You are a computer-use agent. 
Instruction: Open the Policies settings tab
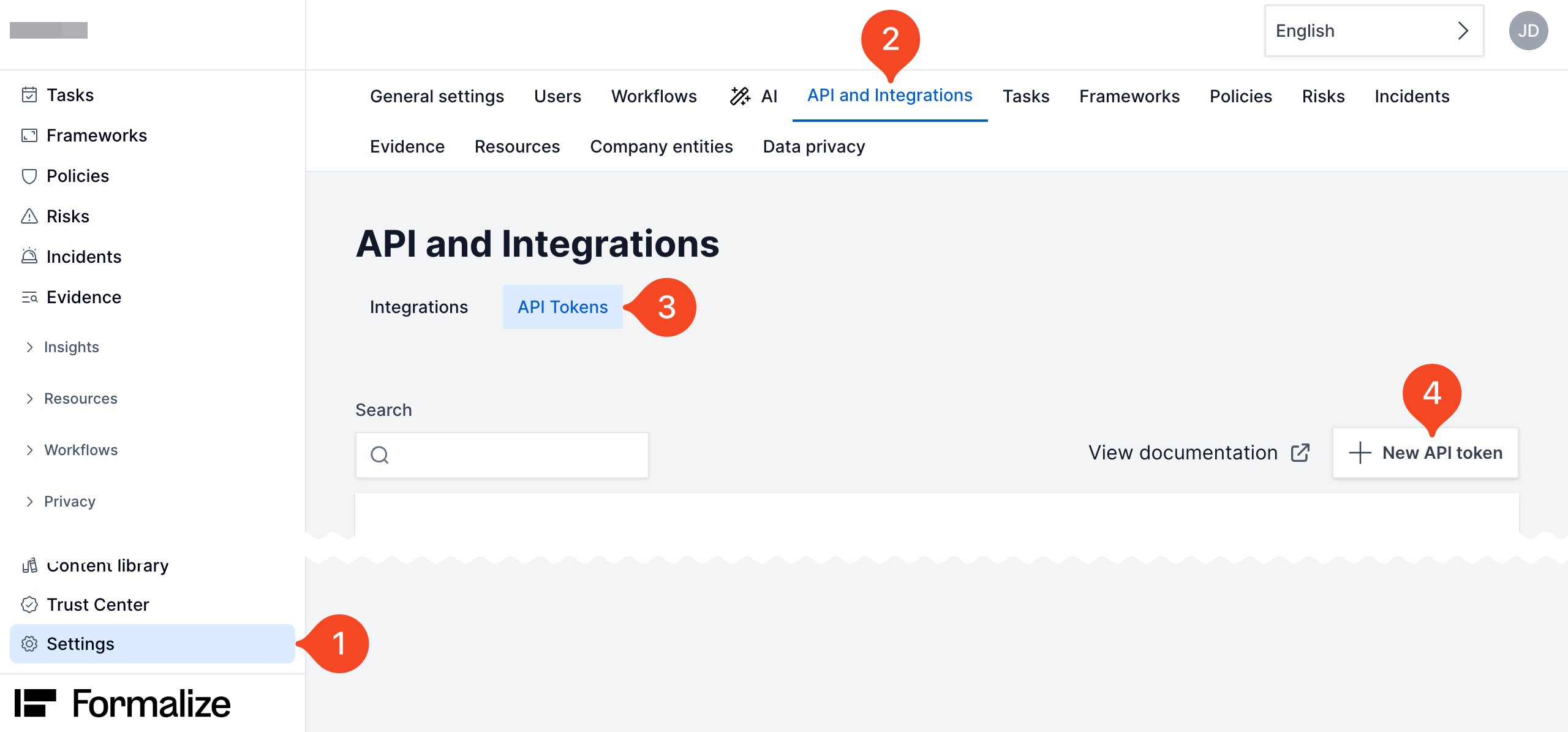[x=1241, y=96]
